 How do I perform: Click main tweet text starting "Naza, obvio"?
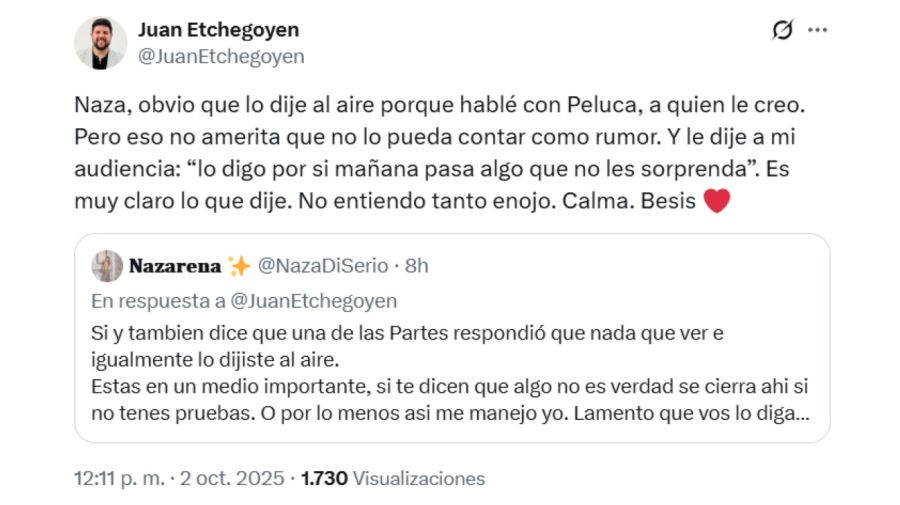pyautogui.click(x=400, y=105)
